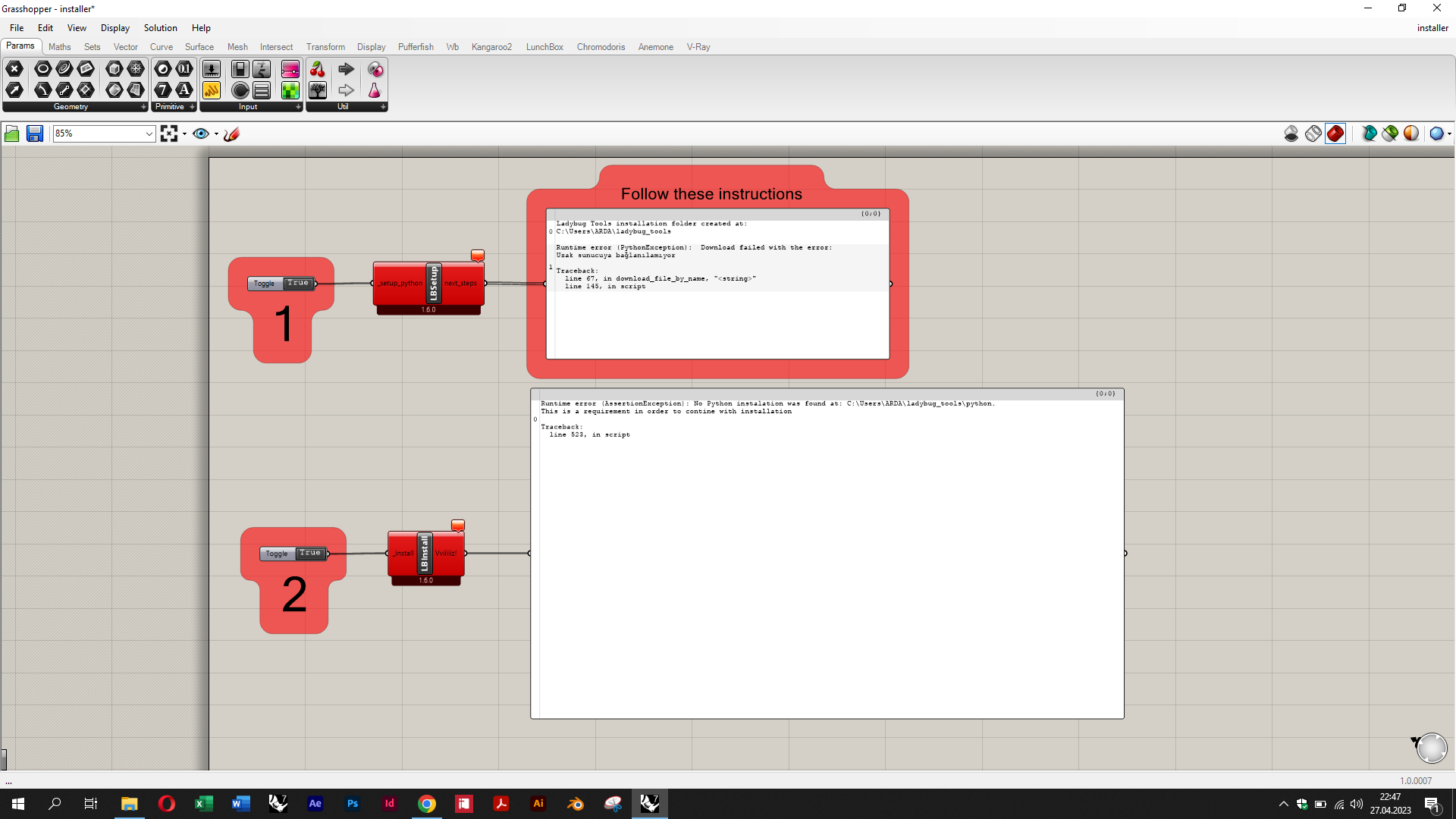
Task: Pick the green Colour Swatch input icon
Action: click(290, 90)
